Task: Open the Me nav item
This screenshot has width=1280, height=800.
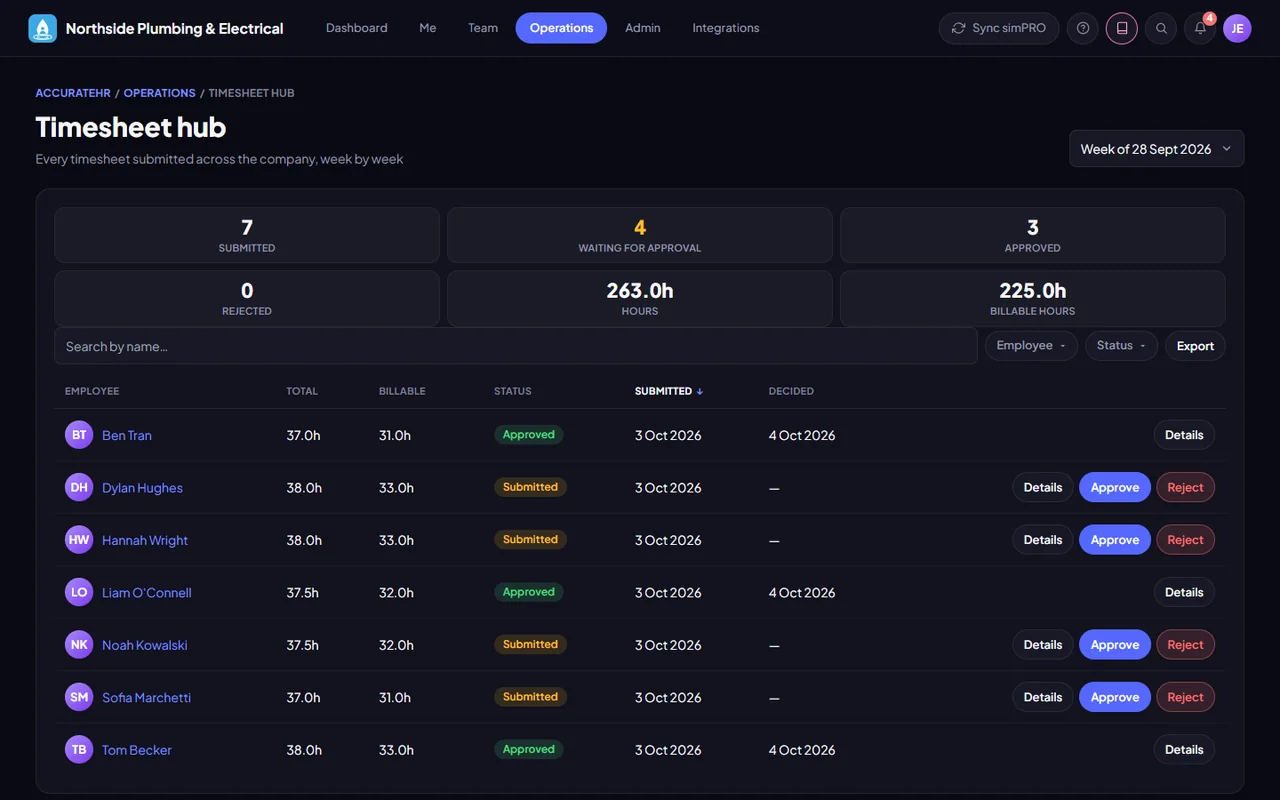Action: (428, 28)
